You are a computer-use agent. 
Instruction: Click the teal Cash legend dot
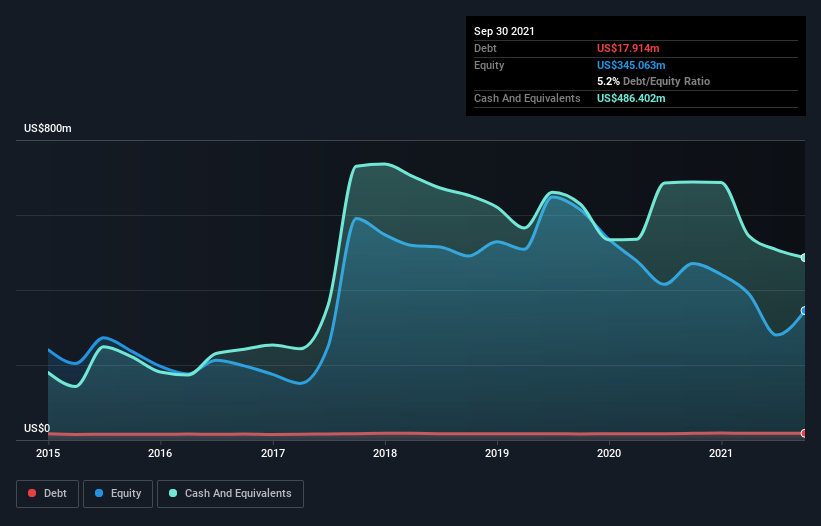tap(173, 493)
